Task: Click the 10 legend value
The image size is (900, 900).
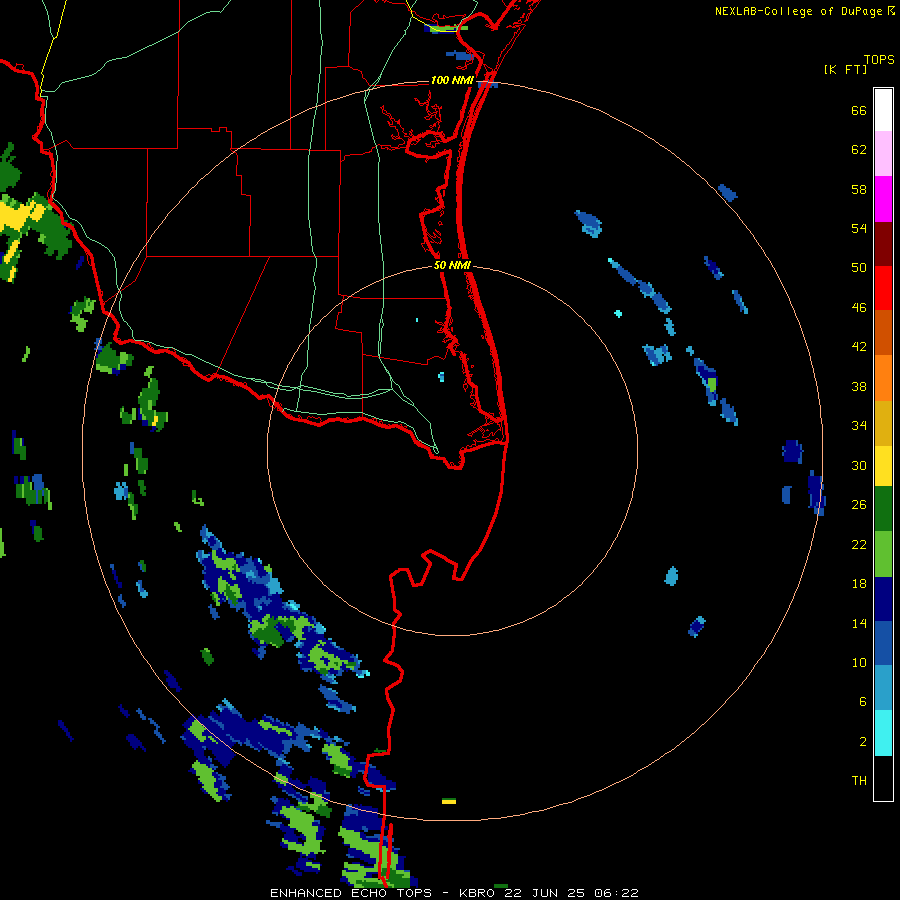Action: tap(859, 662)
